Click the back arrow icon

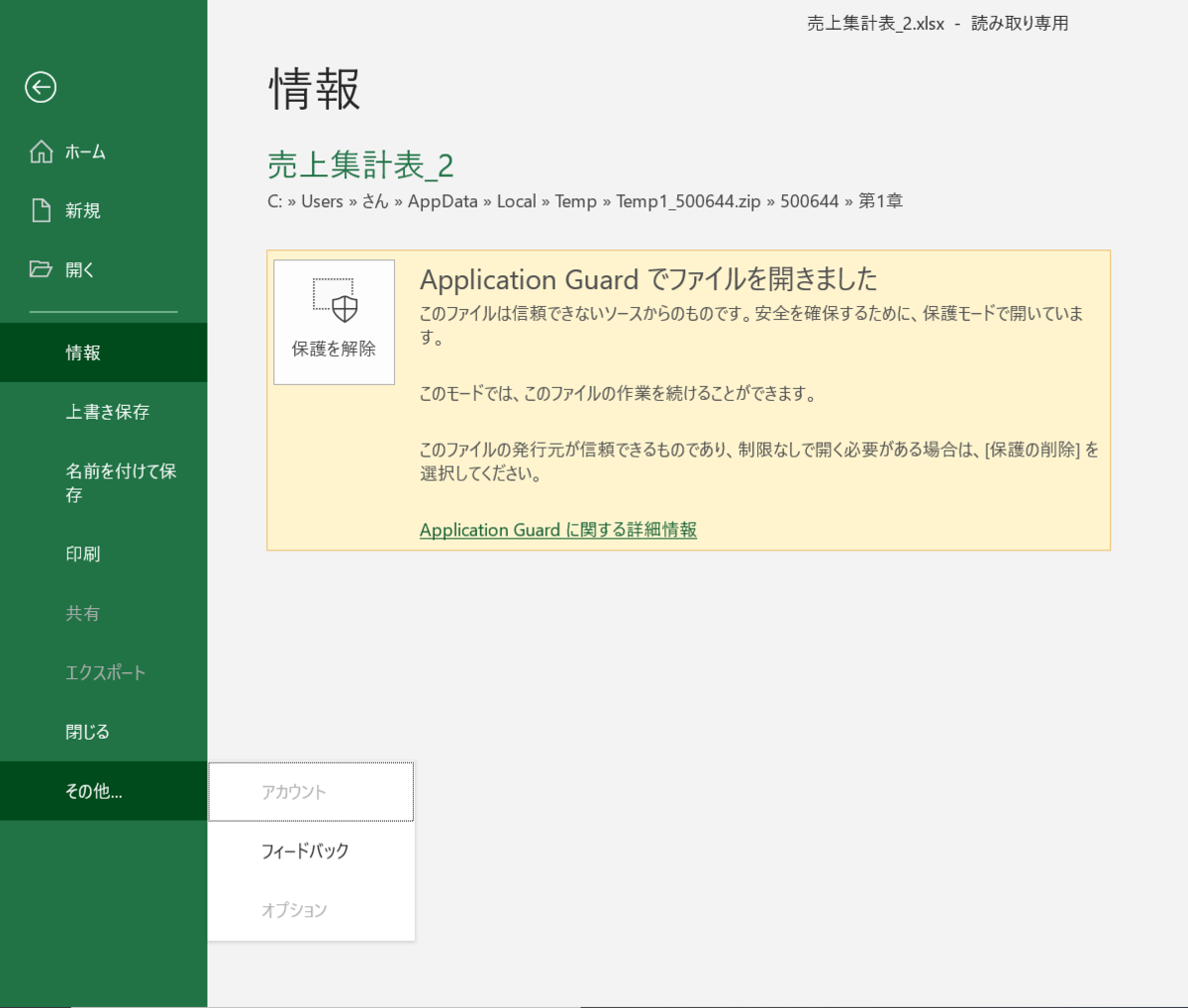pyautogui.click(x=41, y=87)
